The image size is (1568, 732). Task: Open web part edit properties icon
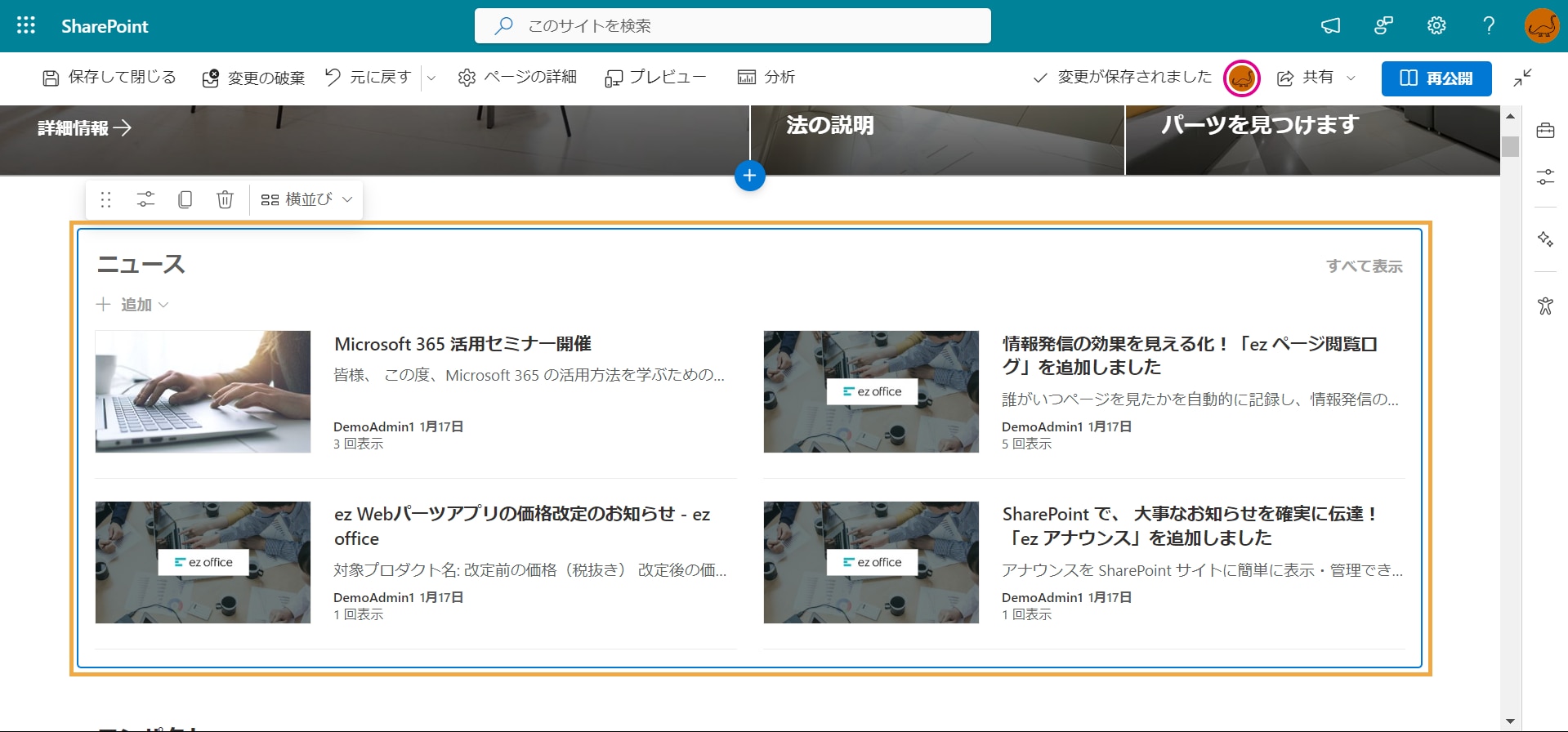[145, 199]
